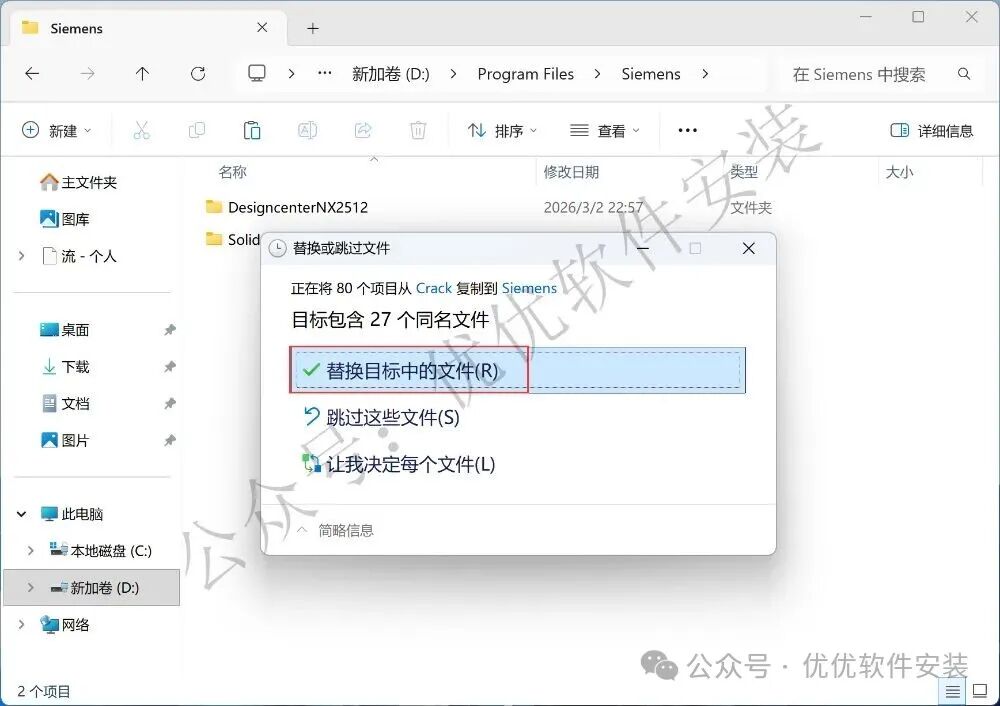Switch to details list view icon
This screenshot has height=706, width=1000.
pyautogui.click(x=952, y=691)
